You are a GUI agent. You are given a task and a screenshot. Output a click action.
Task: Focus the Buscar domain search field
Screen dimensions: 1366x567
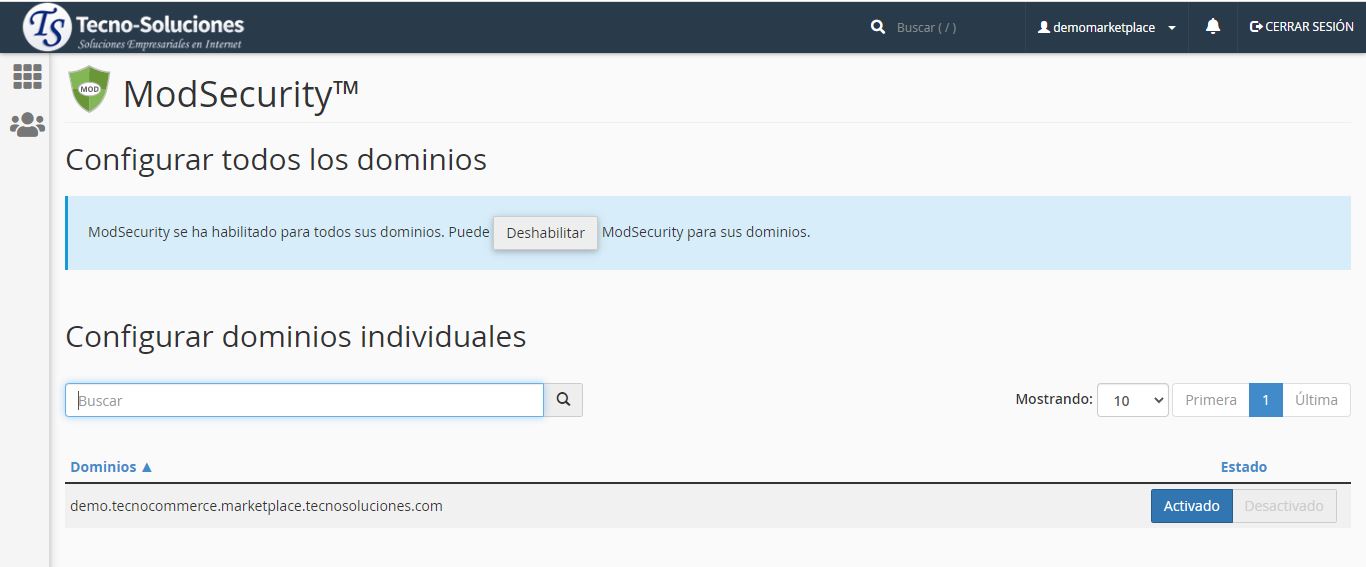[x=304, y=400]
